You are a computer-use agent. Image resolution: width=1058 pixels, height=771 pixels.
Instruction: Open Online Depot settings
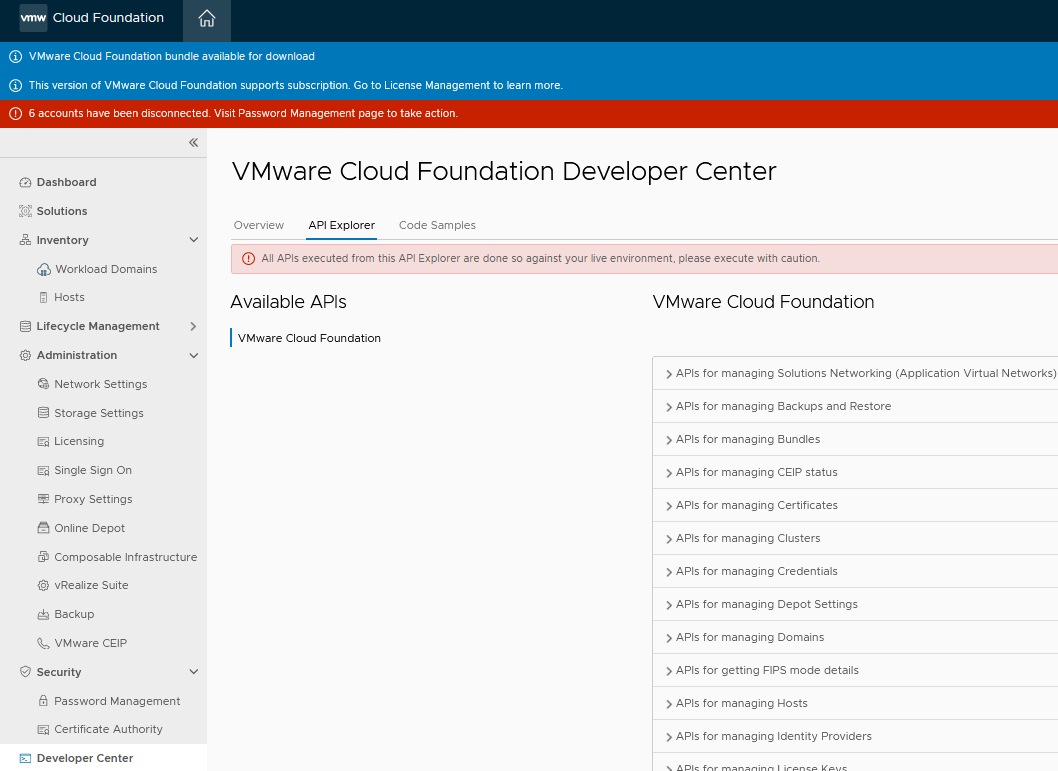pyautogui.click(x=89, y=529)
